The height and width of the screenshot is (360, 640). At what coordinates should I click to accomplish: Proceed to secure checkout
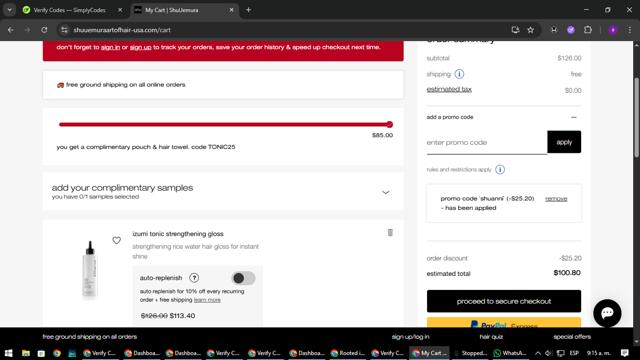[x=504, y=301]
